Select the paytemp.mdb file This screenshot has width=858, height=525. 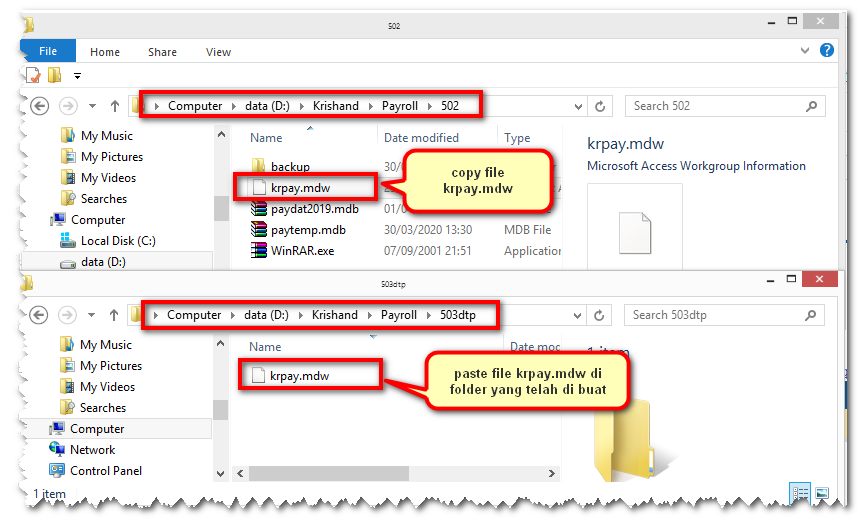click(307, 230)
